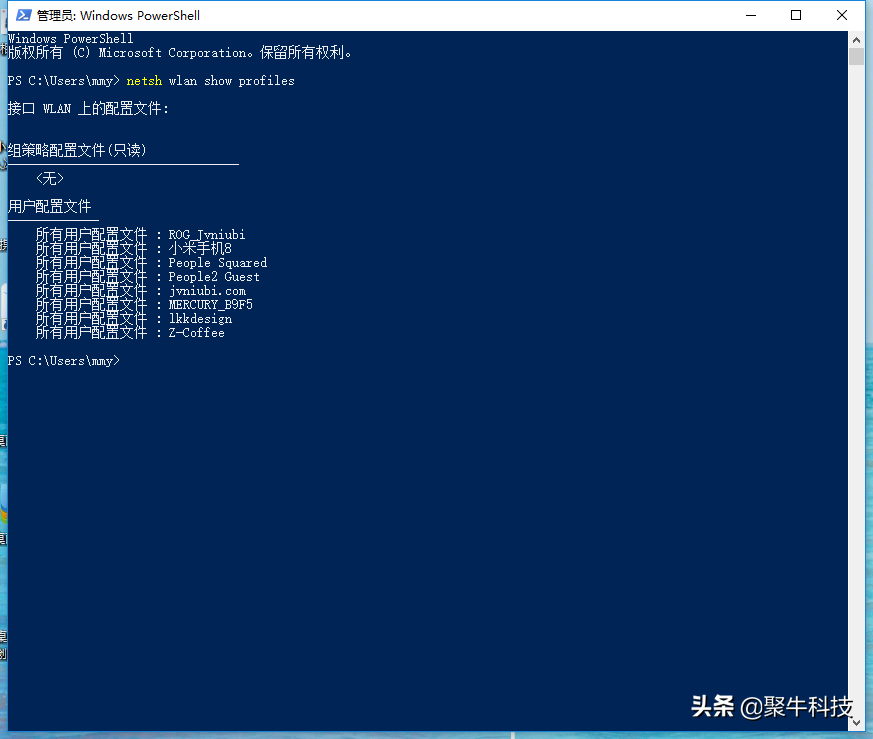Screen dimensions: 873x739
Task: Click the last PS C:\Users\mmy> prompt
Action: [63, 361]
